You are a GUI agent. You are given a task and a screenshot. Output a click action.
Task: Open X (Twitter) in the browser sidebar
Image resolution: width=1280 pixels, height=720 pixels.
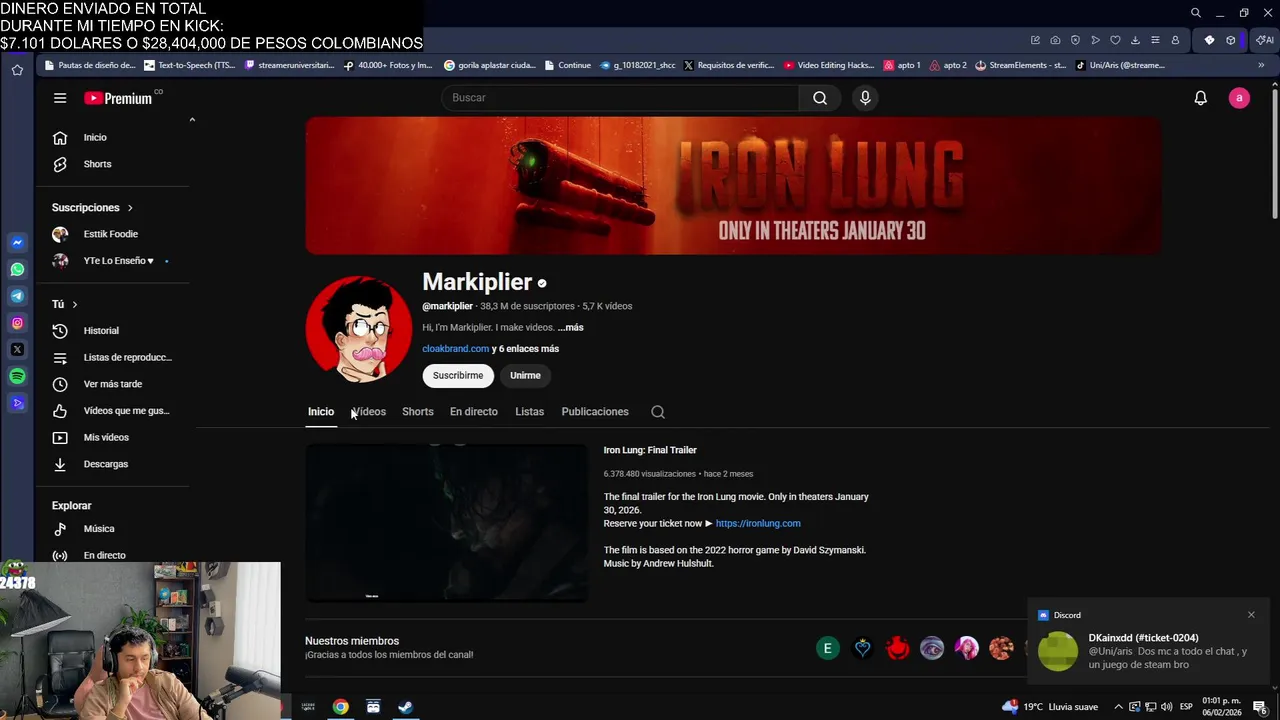[17, 350]
